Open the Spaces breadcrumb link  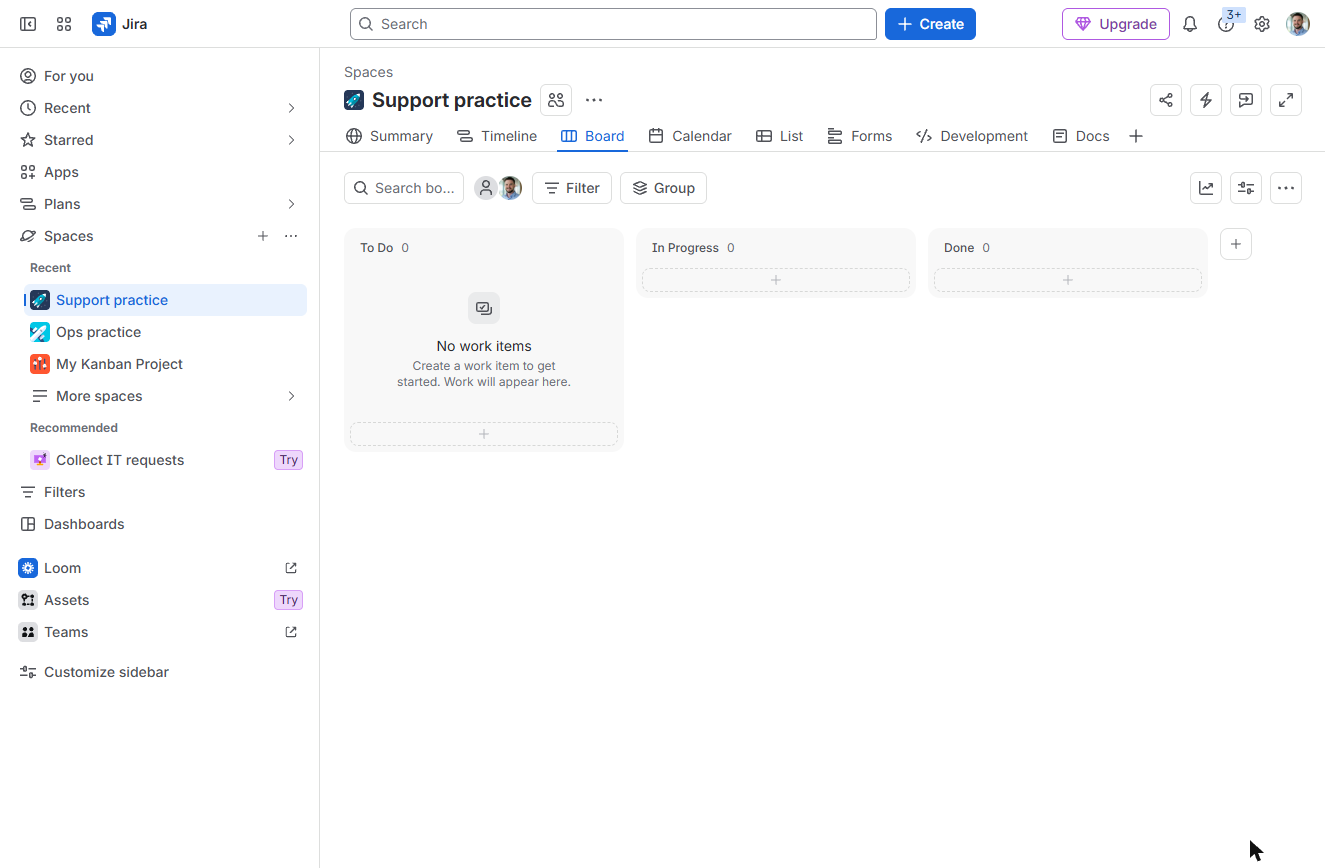tap(368, 72)
